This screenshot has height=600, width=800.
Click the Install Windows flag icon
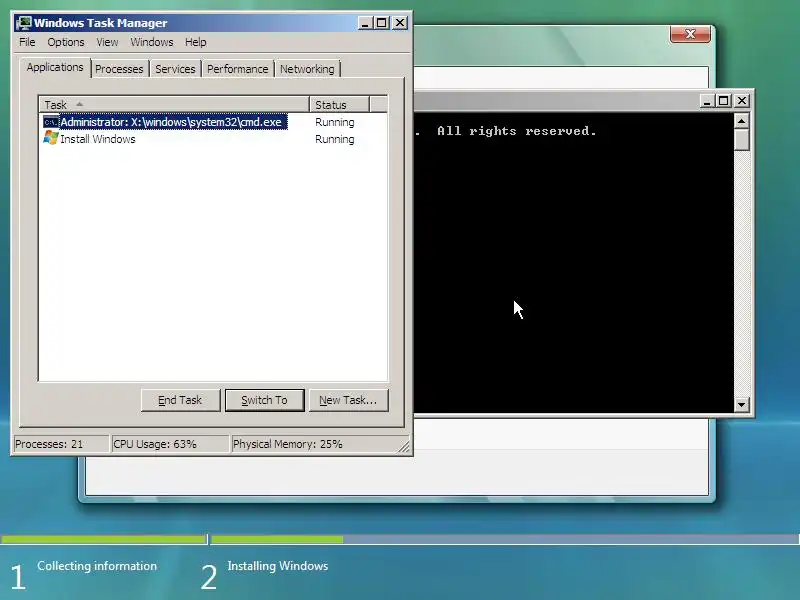pos(51,138)
